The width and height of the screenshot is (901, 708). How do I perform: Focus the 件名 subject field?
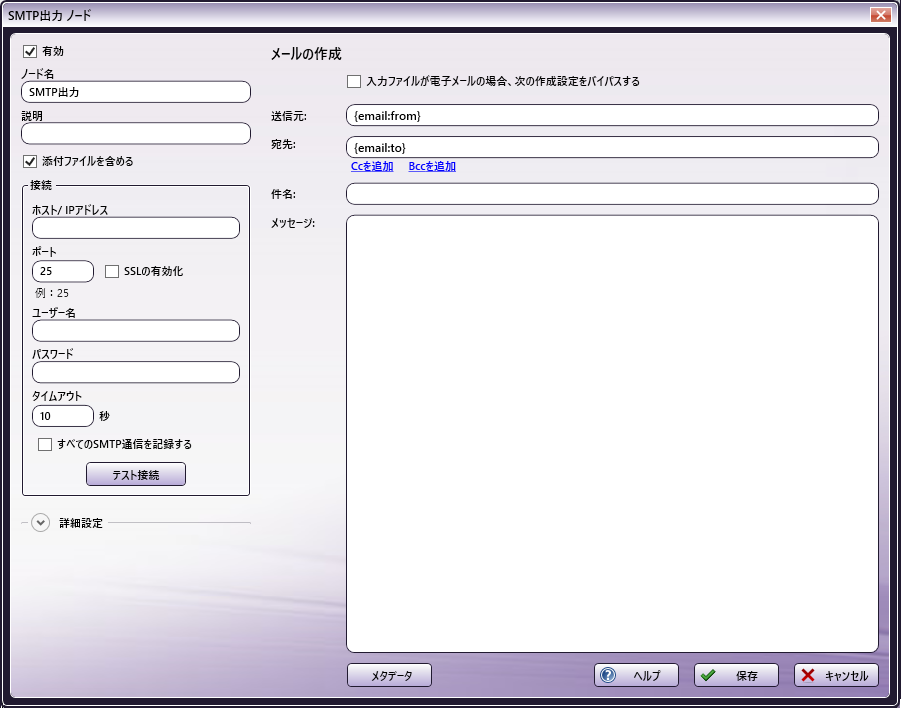[613, 194]
